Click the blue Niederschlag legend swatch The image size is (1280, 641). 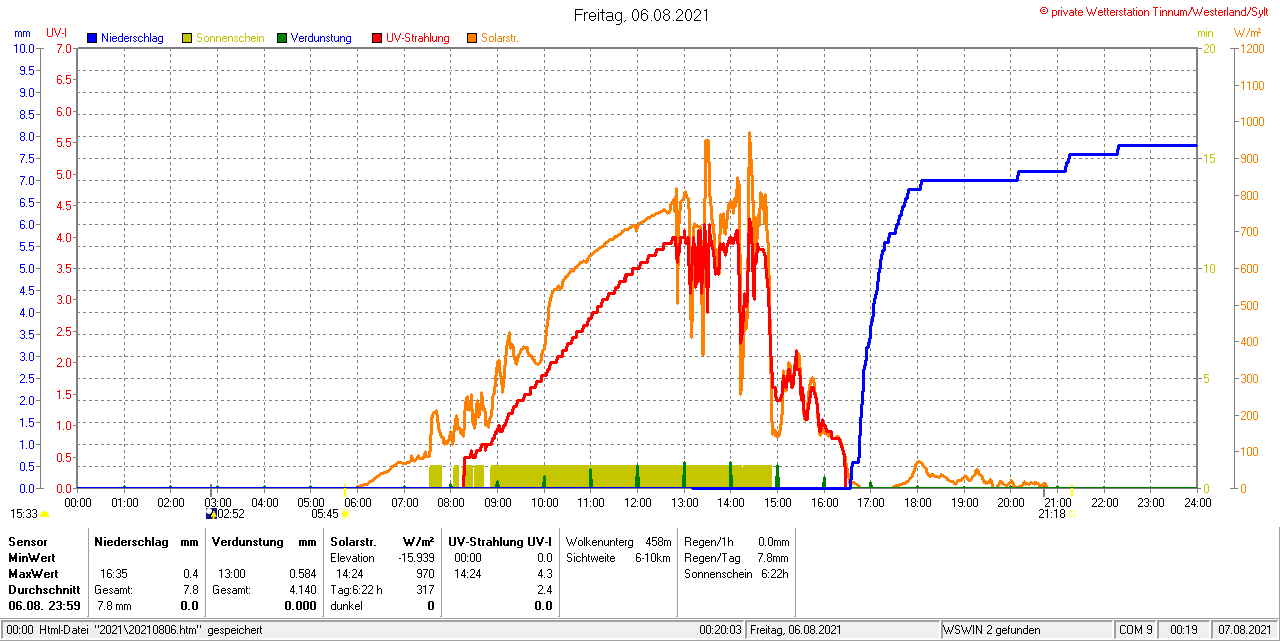click(93, 38)
